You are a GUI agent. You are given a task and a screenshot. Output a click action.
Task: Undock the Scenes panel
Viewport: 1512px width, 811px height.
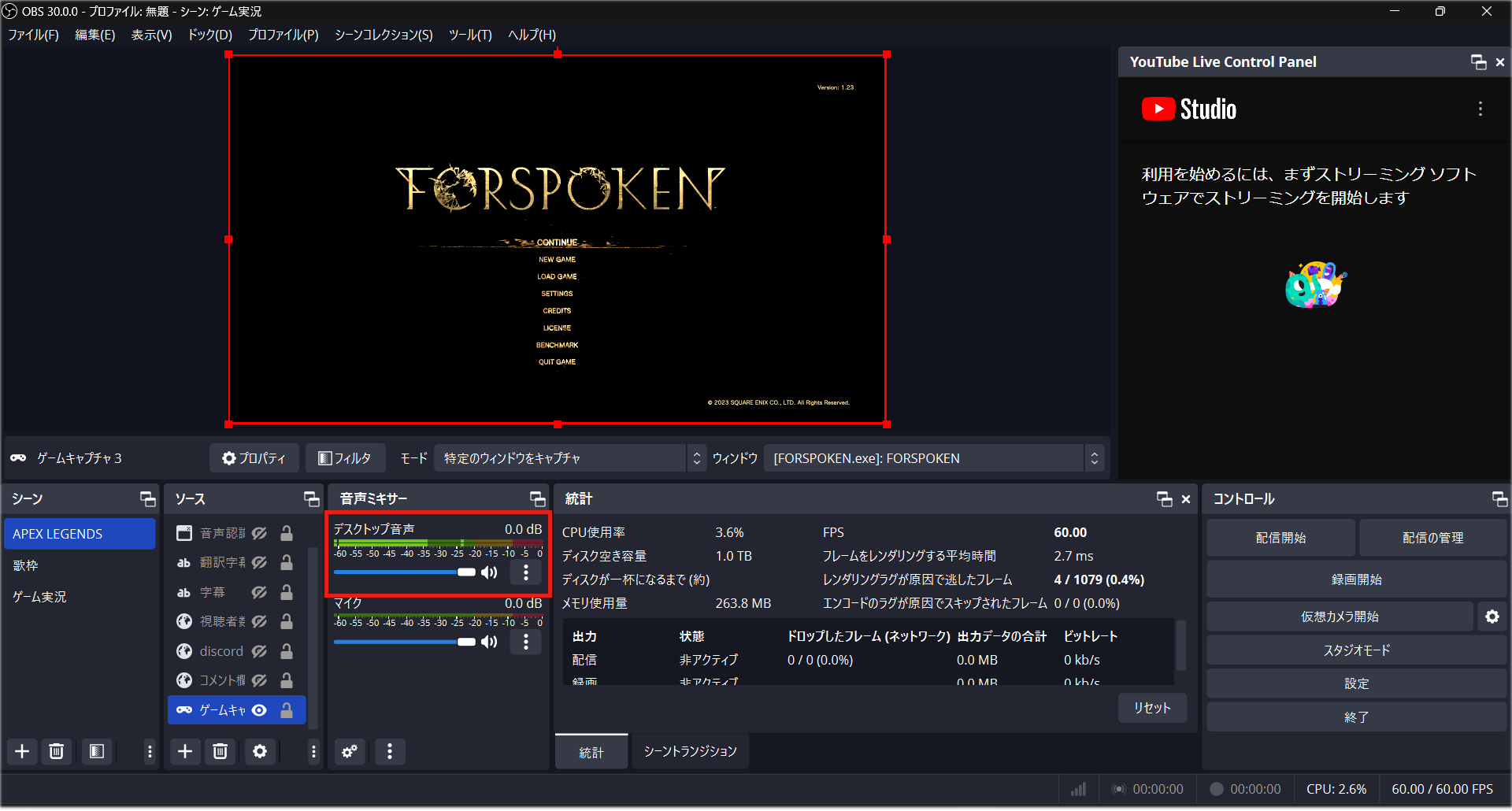tap(148, 499)
